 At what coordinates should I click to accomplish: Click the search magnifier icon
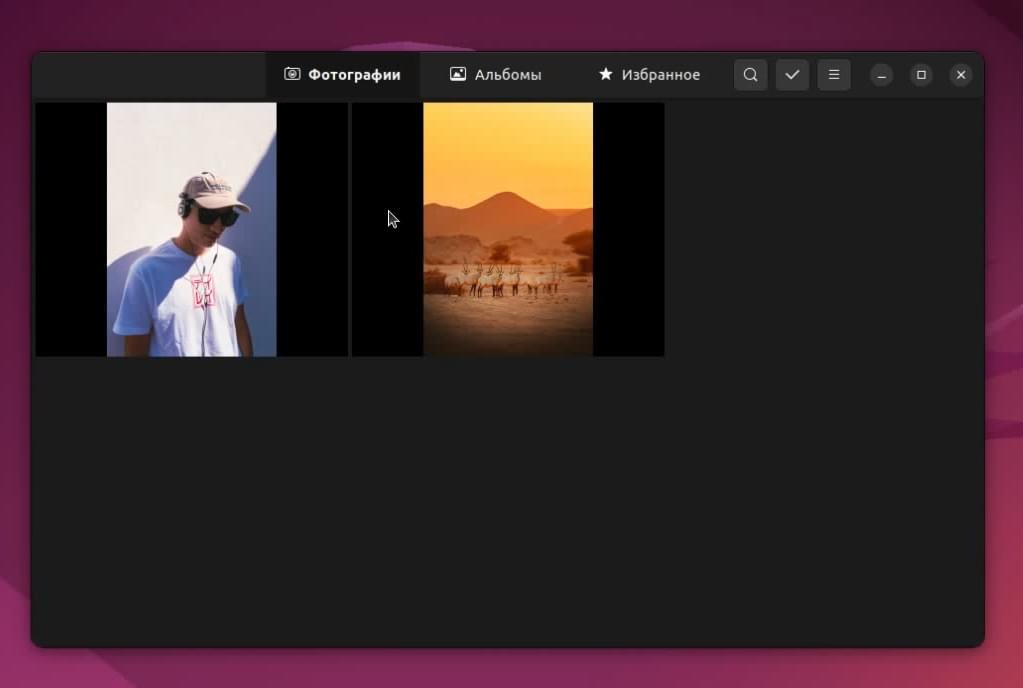coord(750,75)
